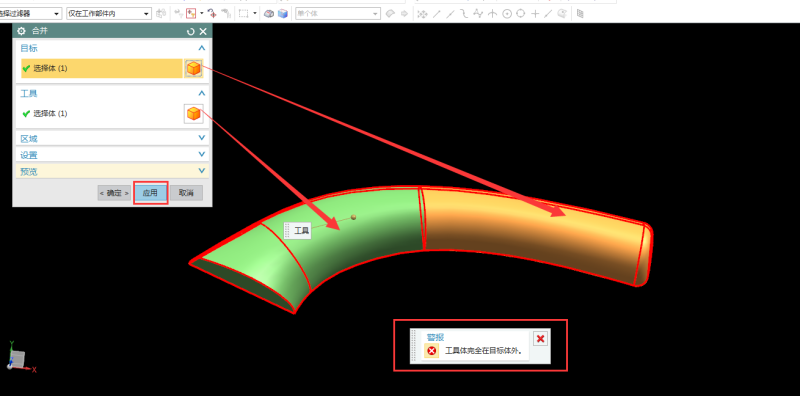Screen dimensions: 800x396
Task: Click the 应用 button
Action: click(x=150, y=193)
